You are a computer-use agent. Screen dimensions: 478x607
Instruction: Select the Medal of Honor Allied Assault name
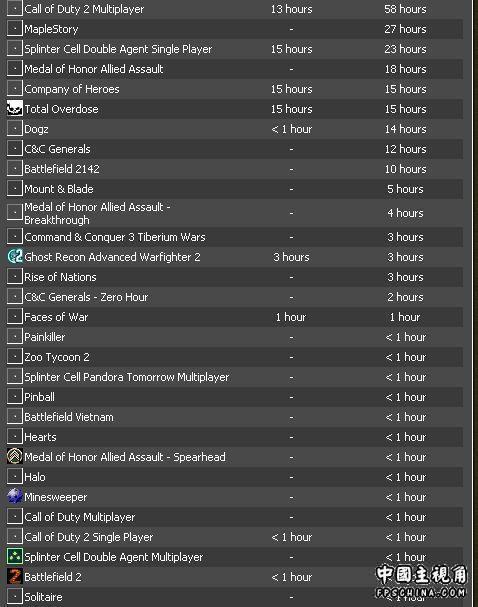[94, 69]
